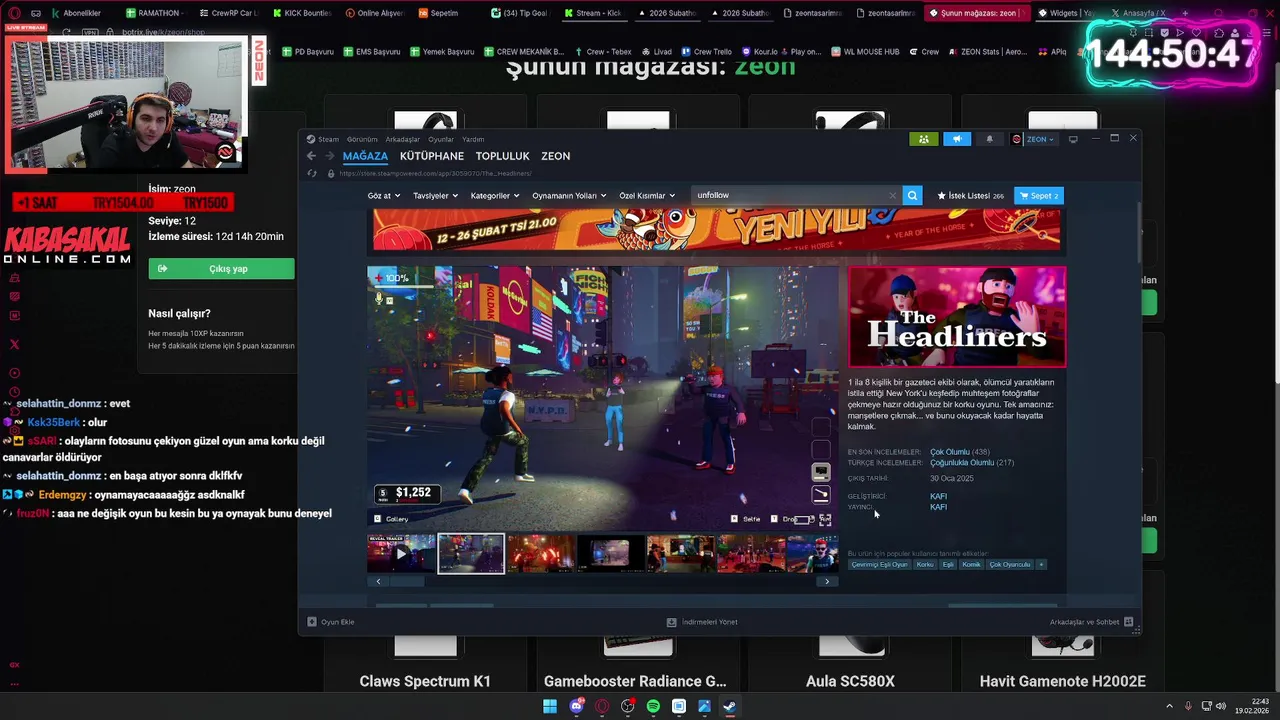The width and height of the screenshot is (1280, 720).
Task: Switch to the MAĞAZA tab
Action: [x=365, y=156]
